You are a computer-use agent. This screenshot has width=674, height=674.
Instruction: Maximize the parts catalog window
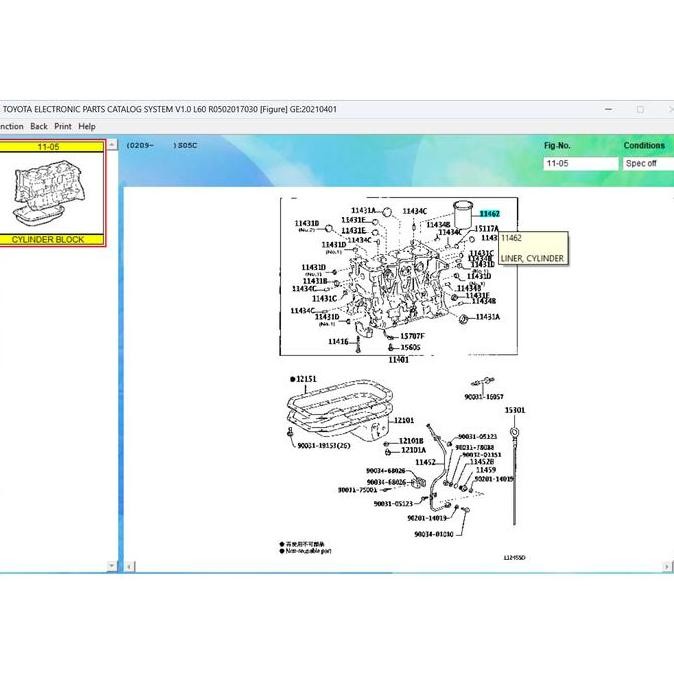(640, 109)
